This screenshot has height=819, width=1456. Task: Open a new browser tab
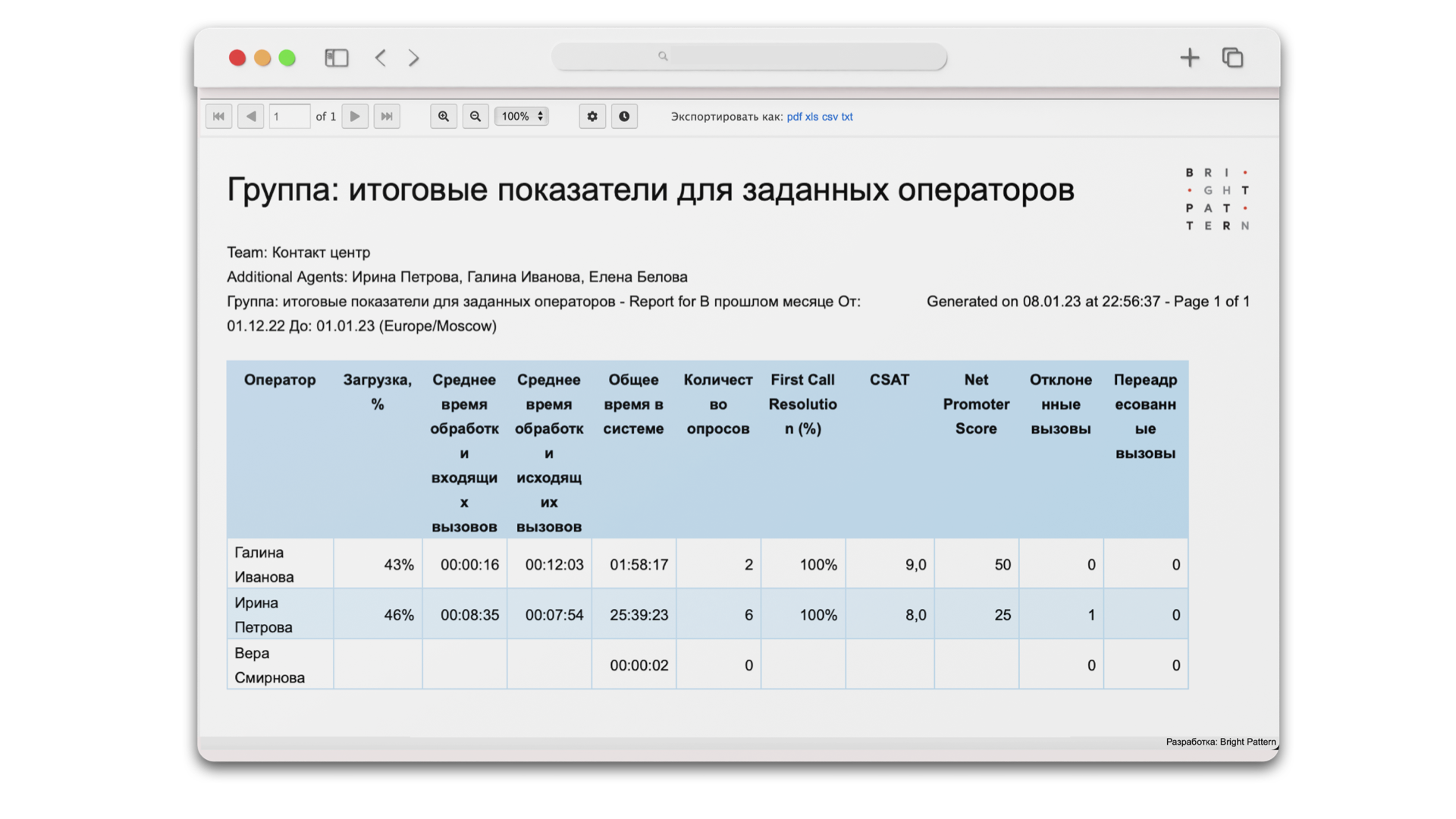(x=1190, y=58)
